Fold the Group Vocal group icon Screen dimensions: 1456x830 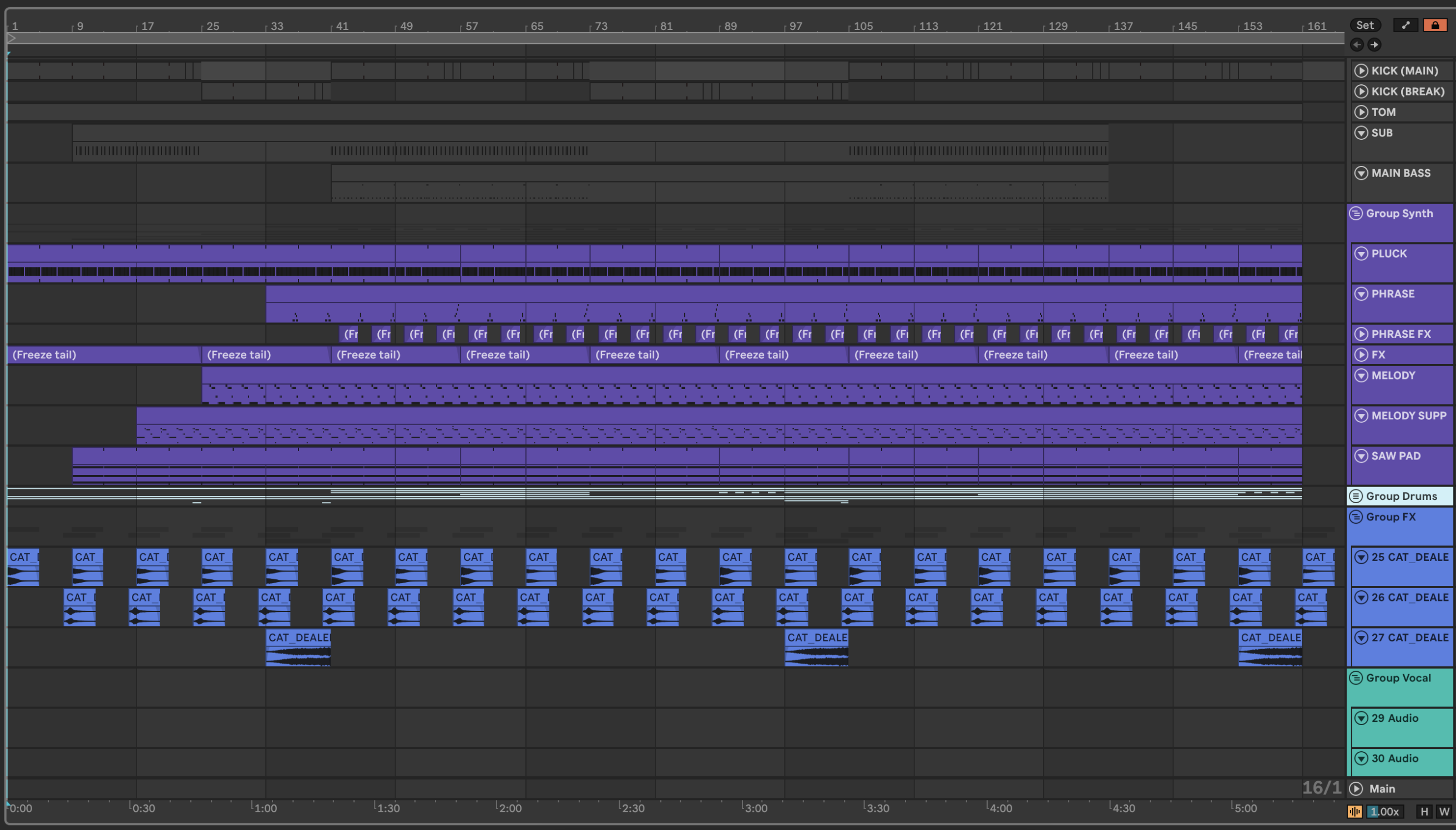pos(1356,678)
